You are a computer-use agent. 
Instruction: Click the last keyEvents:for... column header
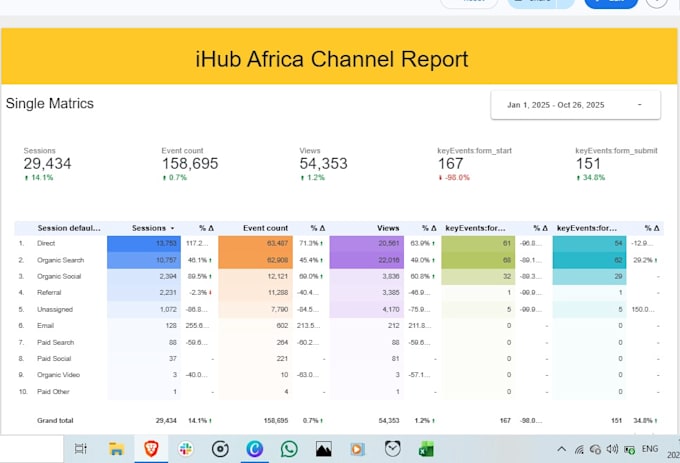pos(587,228)
